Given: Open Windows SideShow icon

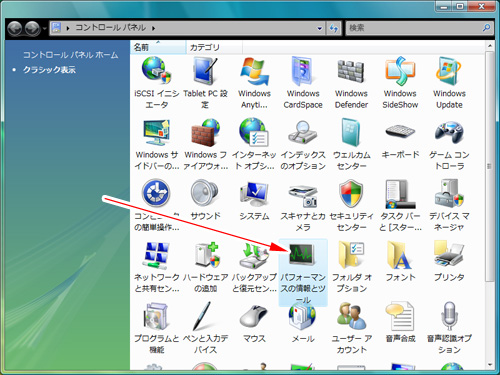Looking at the screenshot, I should 400,71.
